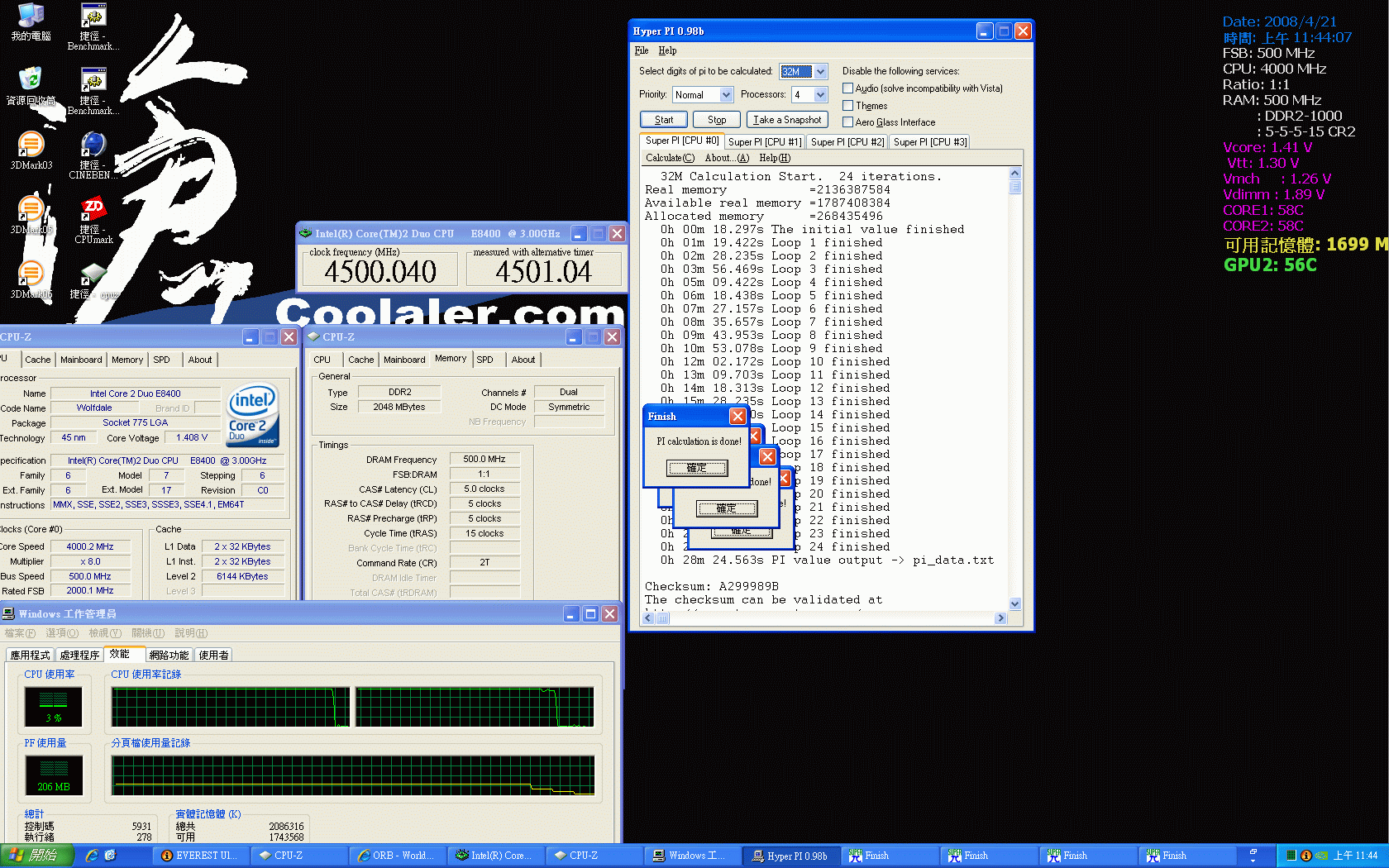The height and width of the screenshot is (868, 1389).
Task: Click the vertical scrollbar in Super PI output
Action: coord(1015,389)
